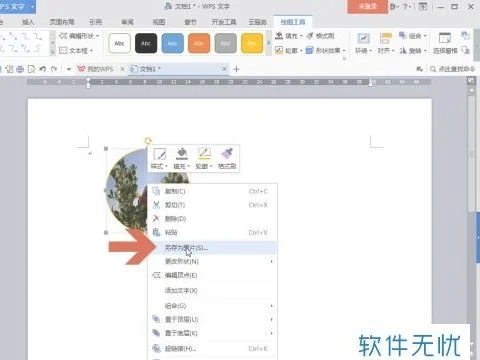Image resolution: width=480 pixels, height=360 pixels.
Task: Click Format Painter brush in mini toolbar
Action: coord(227,154)
